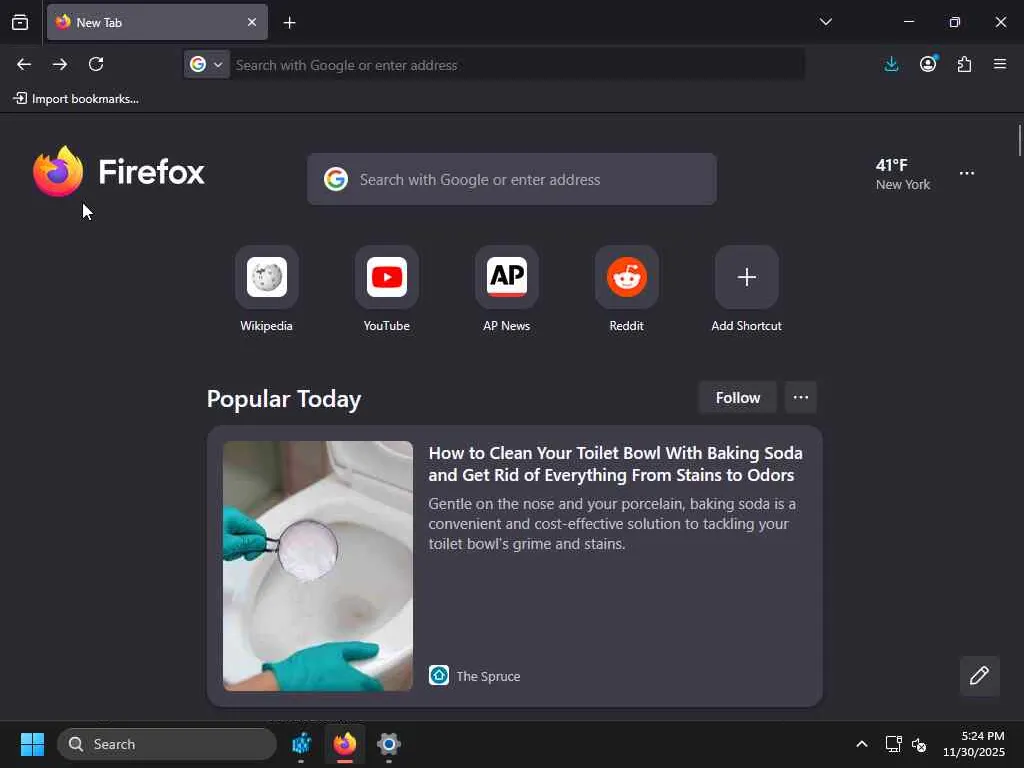Open the Firefox account menu
The image size is (1024, 768).
click(x=928, y=64)
